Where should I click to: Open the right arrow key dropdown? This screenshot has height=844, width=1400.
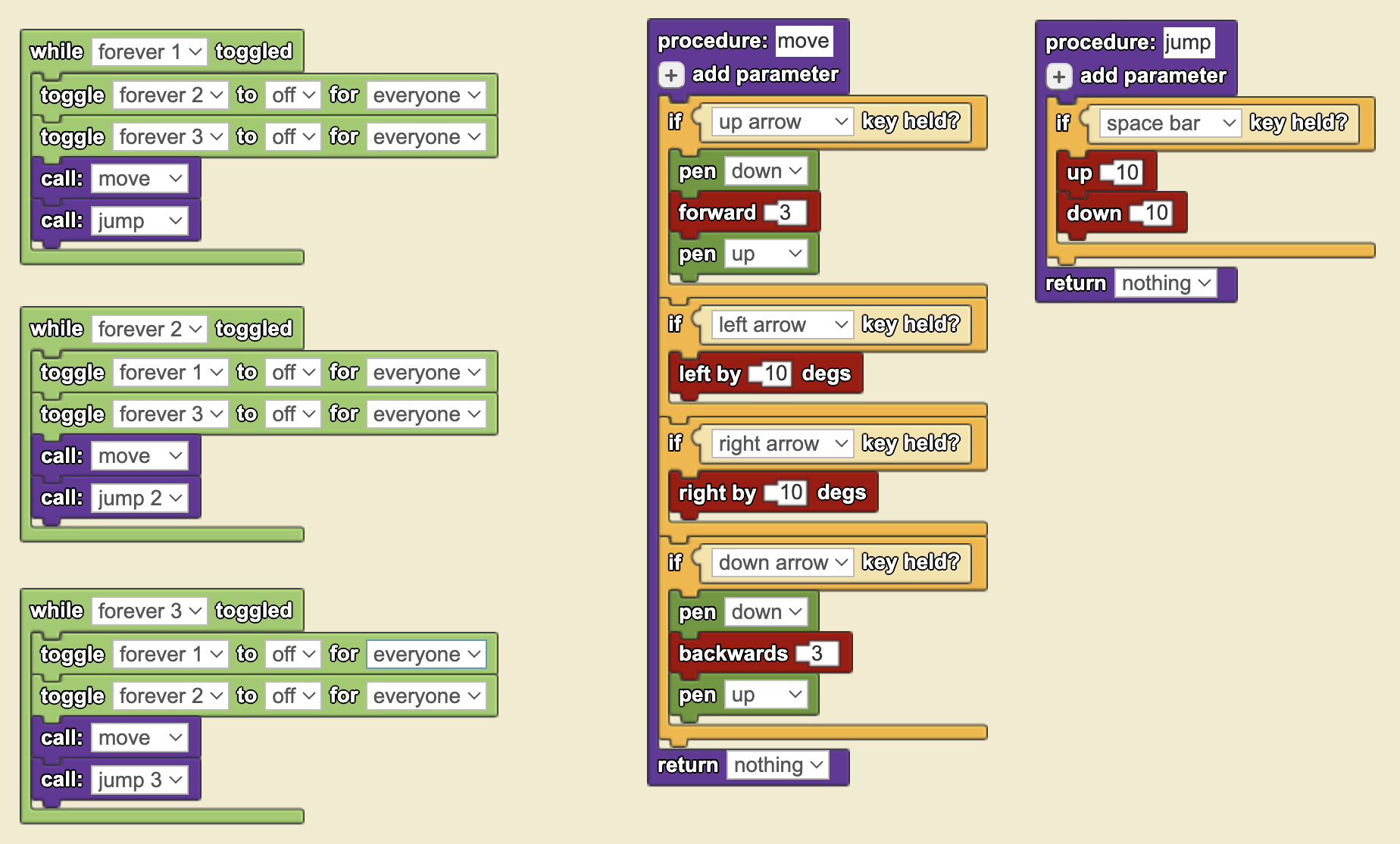tap(783, 444)
